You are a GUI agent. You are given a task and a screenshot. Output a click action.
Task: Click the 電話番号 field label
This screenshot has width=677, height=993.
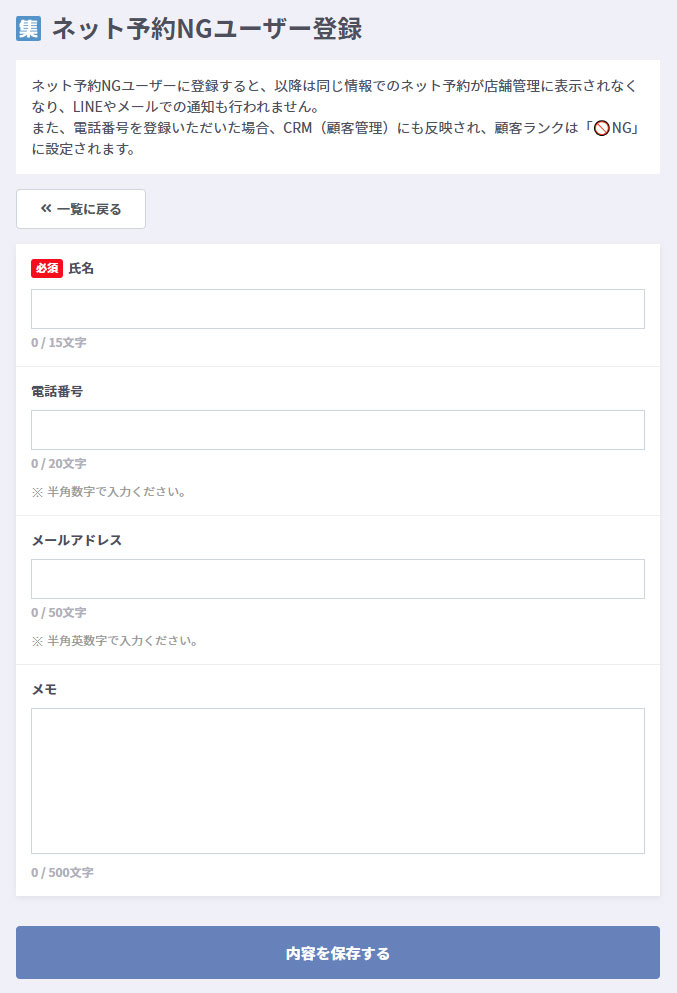pyautogui.click(x=57, y=391)
